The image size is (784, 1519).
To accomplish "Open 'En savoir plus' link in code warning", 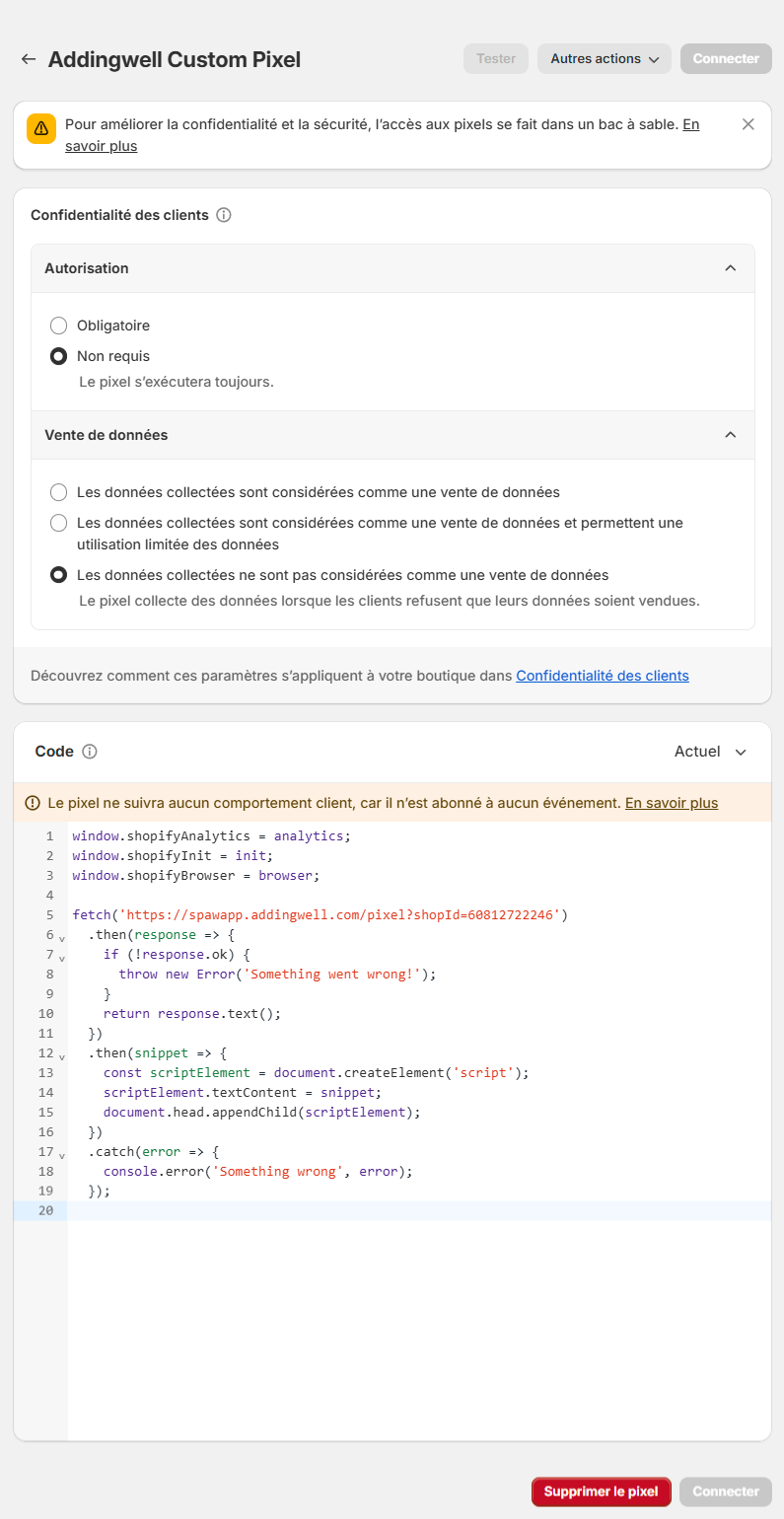I will (672, 803).
